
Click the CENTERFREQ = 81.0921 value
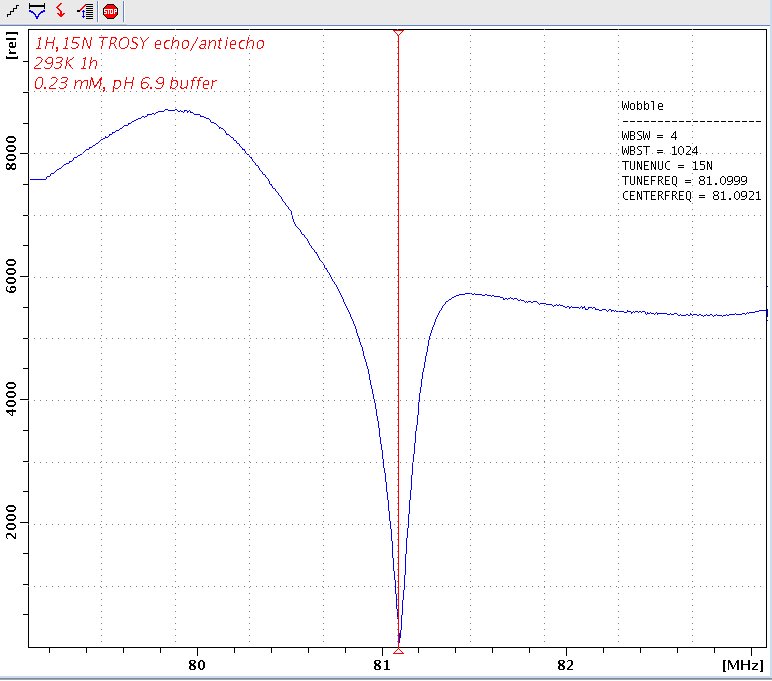point(691,196)
